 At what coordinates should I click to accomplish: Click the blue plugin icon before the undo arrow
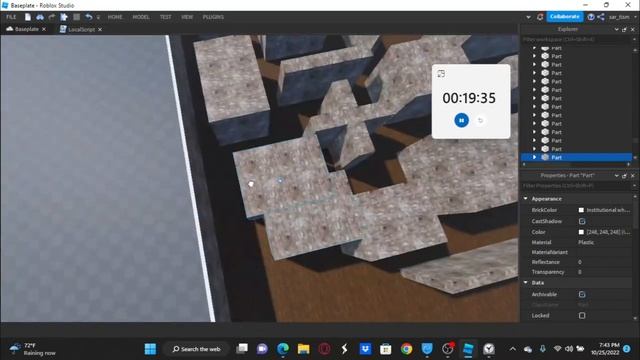pos(64,17)
